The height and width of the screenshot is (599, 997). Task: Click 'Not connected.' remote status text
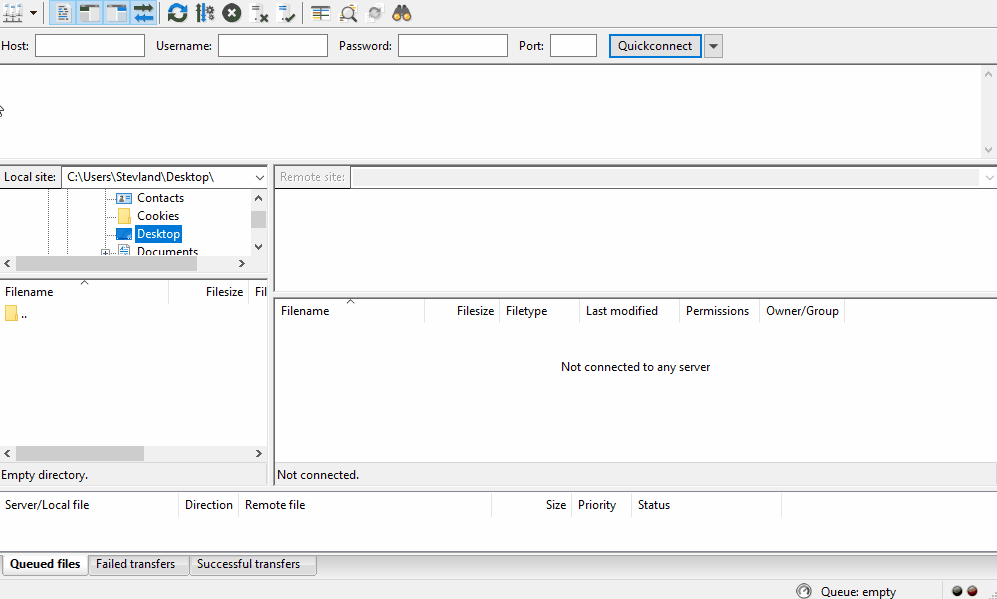click(318, 475)
